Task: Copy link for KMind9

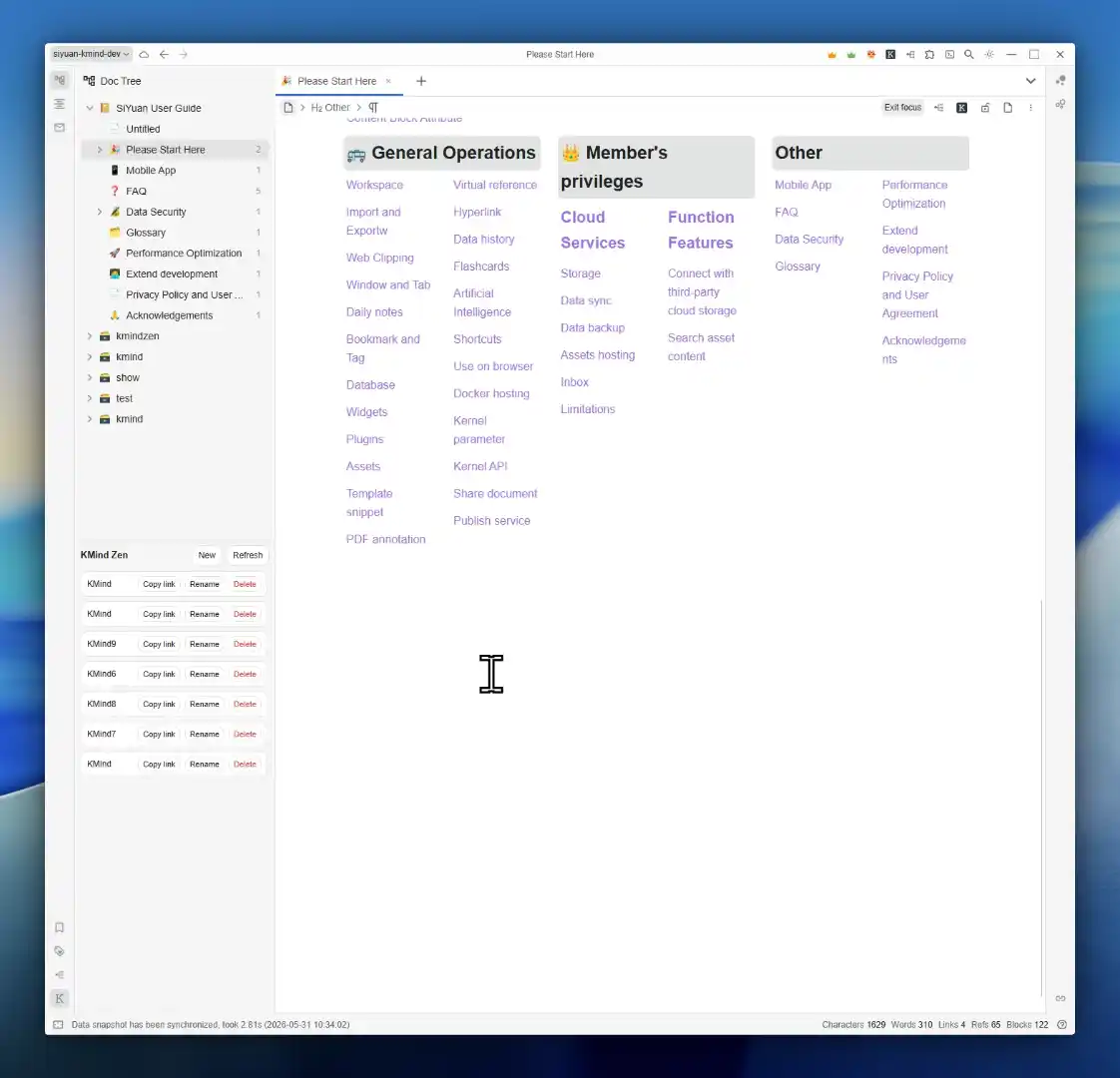Action: tap(159, 644)
